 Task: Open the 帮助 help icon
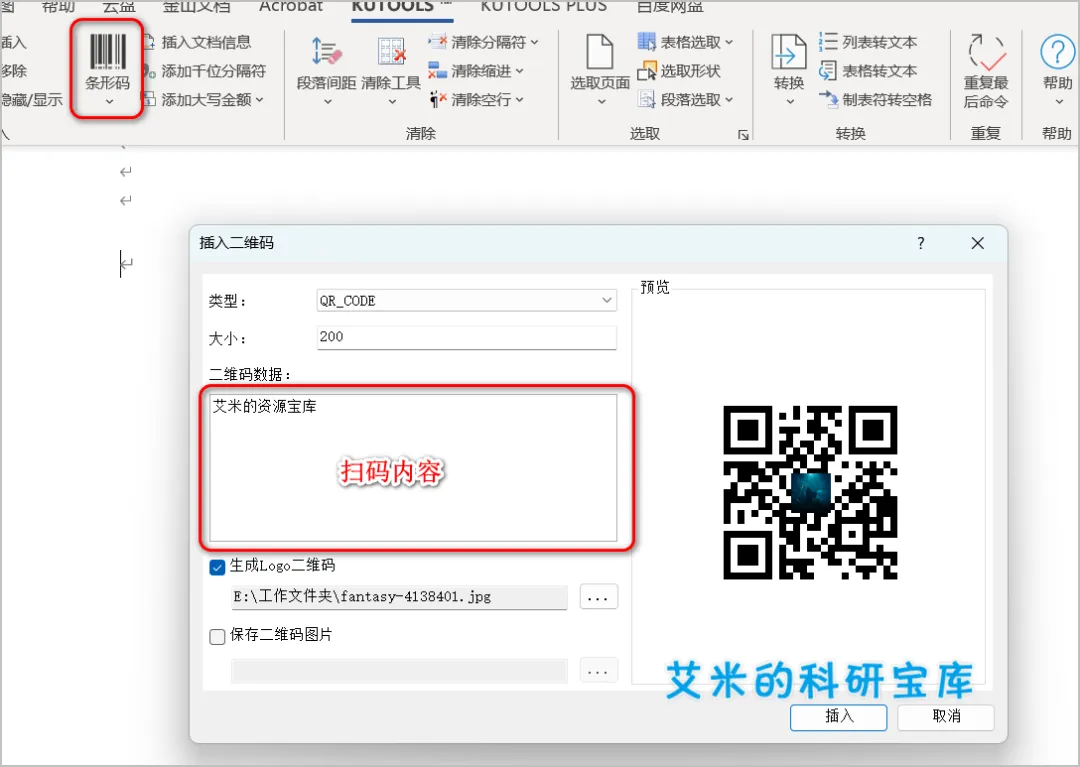[x=1057, y=52]
